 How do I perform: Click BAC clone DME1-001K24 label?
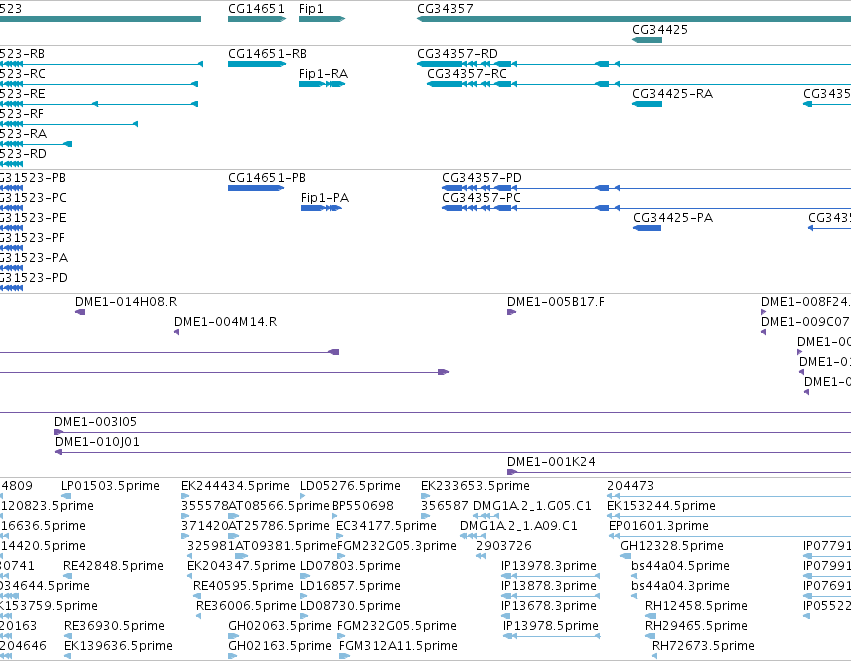551,462
